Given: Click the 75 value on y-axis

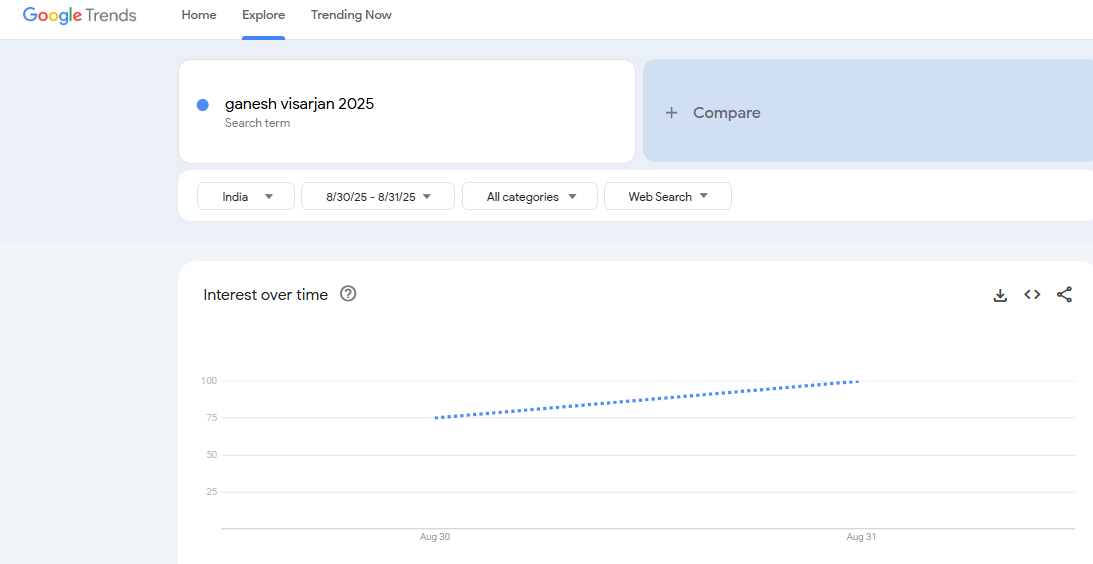Looking at the screenshot, I should [x=212, y=418].
